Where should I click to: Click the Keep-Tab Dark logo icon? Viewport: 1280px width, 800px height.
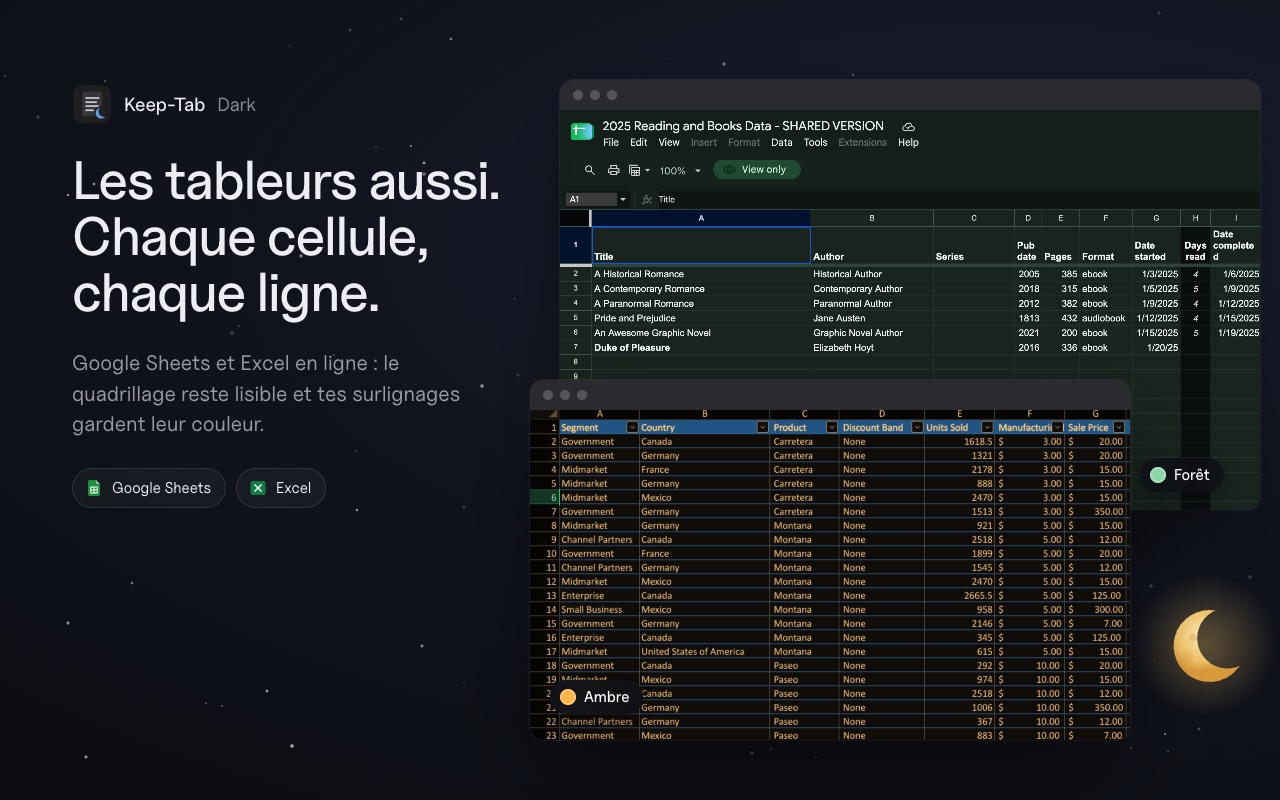pyautogui.click(x=92, y=104)
